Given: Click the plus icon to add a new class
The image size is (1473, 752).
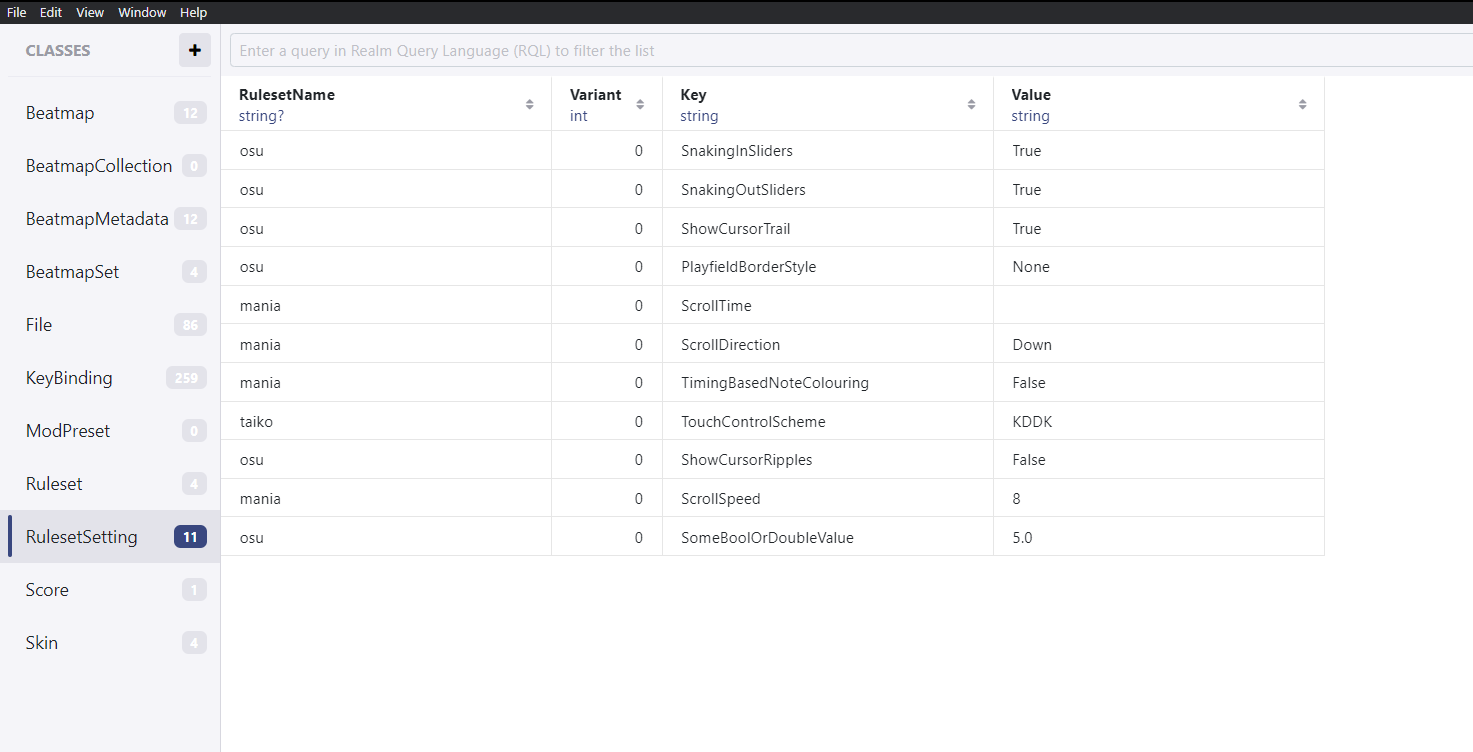Looking at the screenshot, I should (194, 49).
